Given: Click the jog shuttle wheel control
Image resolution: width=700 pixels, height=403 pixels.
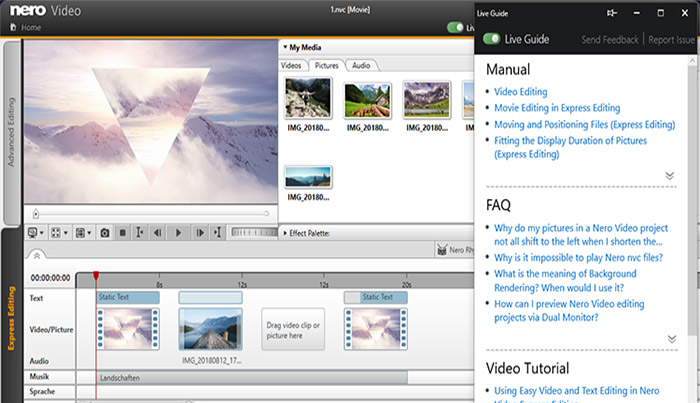Looking at the screenshot, I should click(254, 232).
